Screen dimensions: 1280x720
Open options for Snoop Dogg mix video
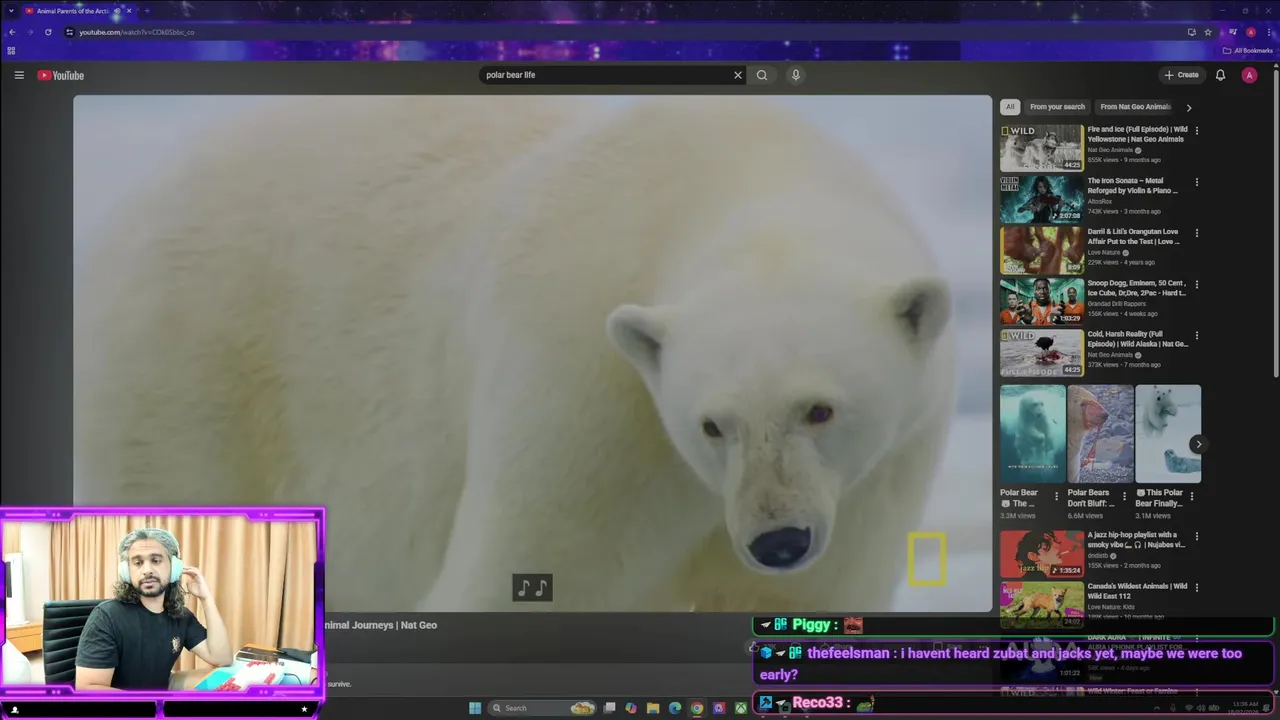coord(1197,284)
